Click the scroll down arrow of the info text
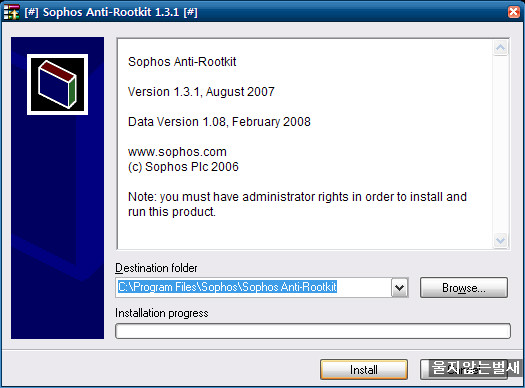This screenshot has width=525, height=388. 501,240
